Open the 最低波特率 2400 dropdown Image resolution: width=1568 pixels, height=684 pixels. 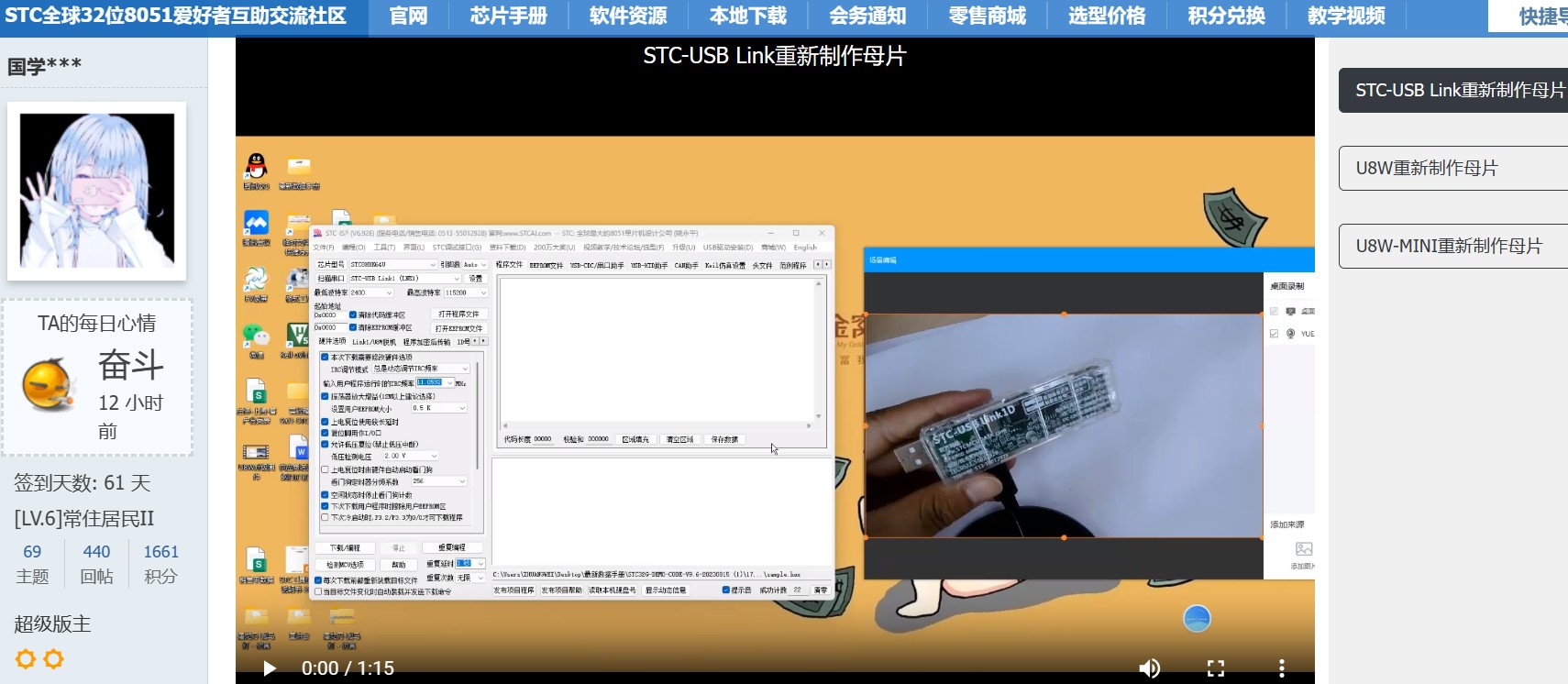371,292
